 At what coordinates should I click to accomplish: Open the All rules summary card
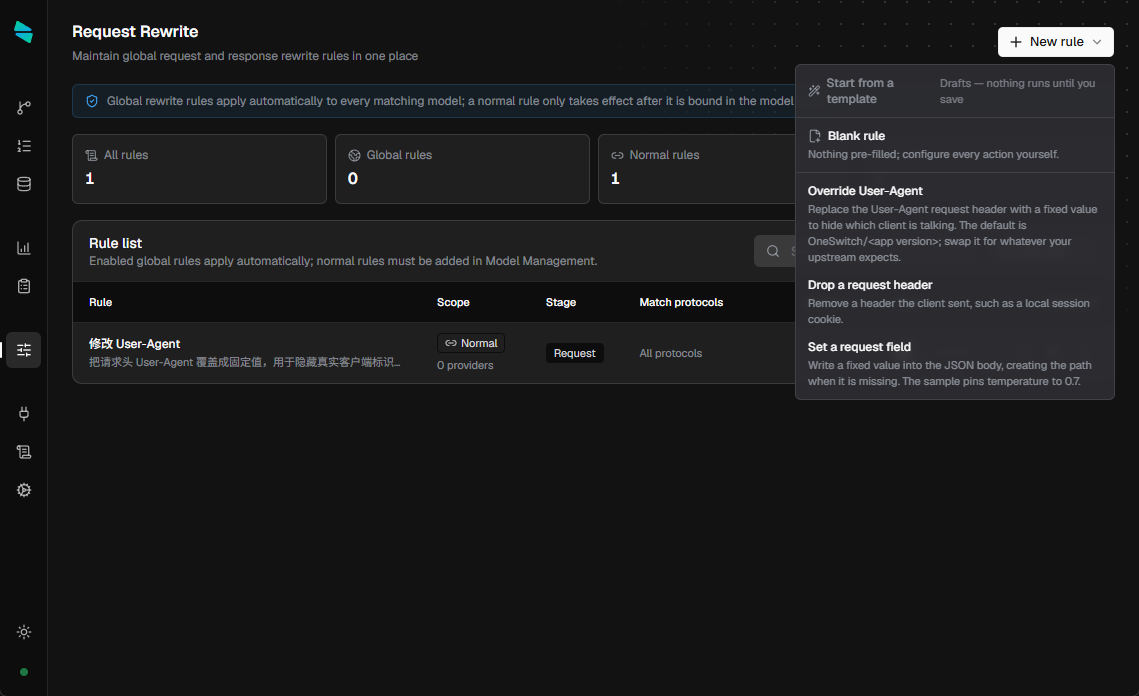point(199,169)
